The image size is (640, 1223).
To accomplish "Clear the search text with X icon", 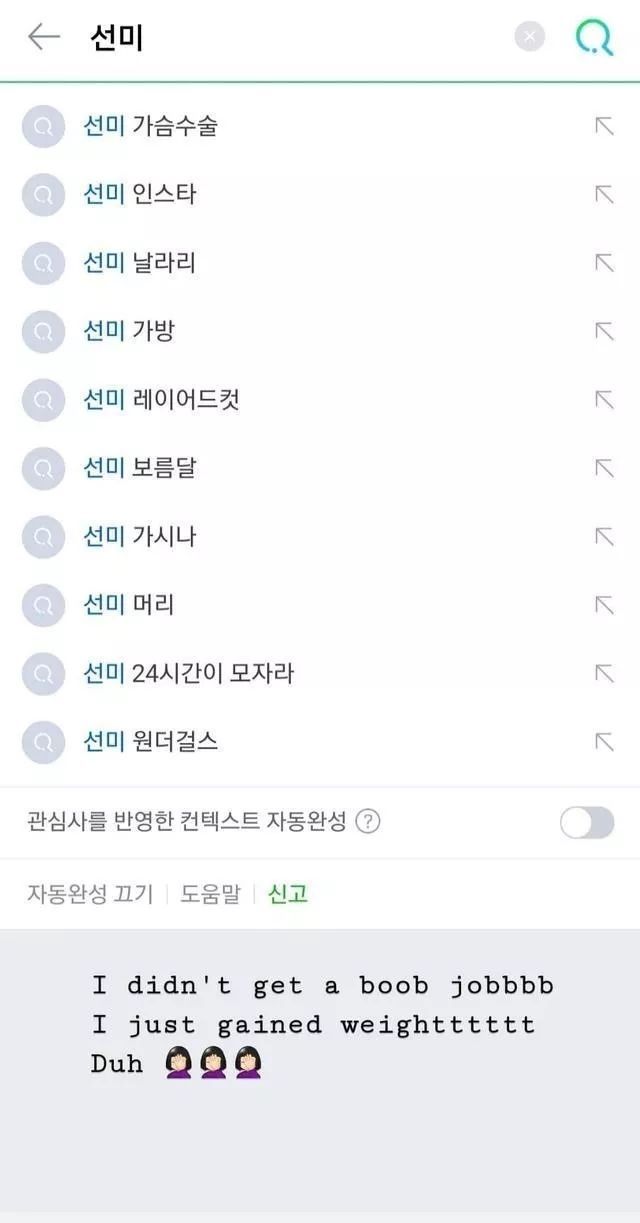I will coord(529,37).
